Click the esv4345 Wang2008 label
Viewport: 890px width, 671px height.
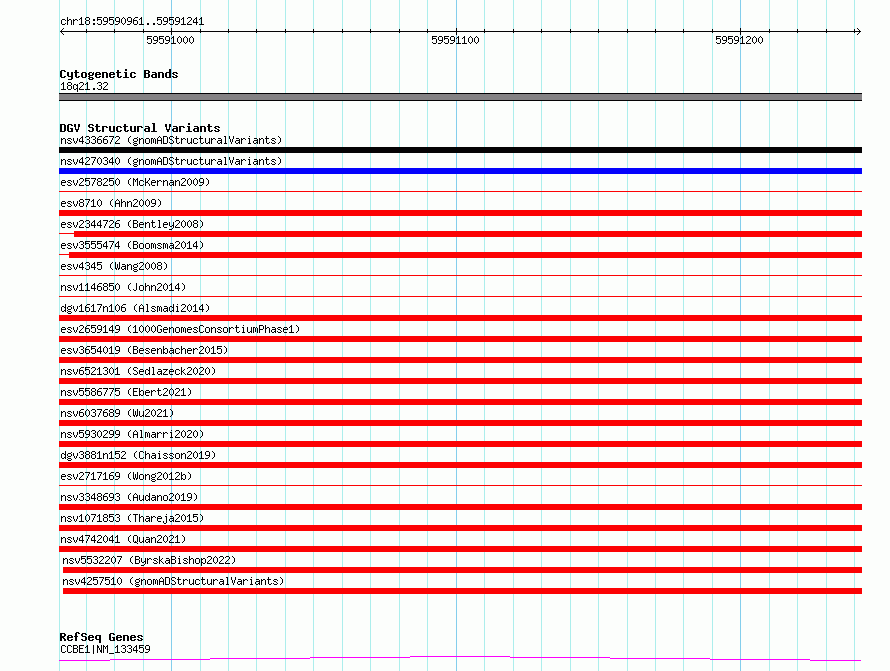(114, 266)
